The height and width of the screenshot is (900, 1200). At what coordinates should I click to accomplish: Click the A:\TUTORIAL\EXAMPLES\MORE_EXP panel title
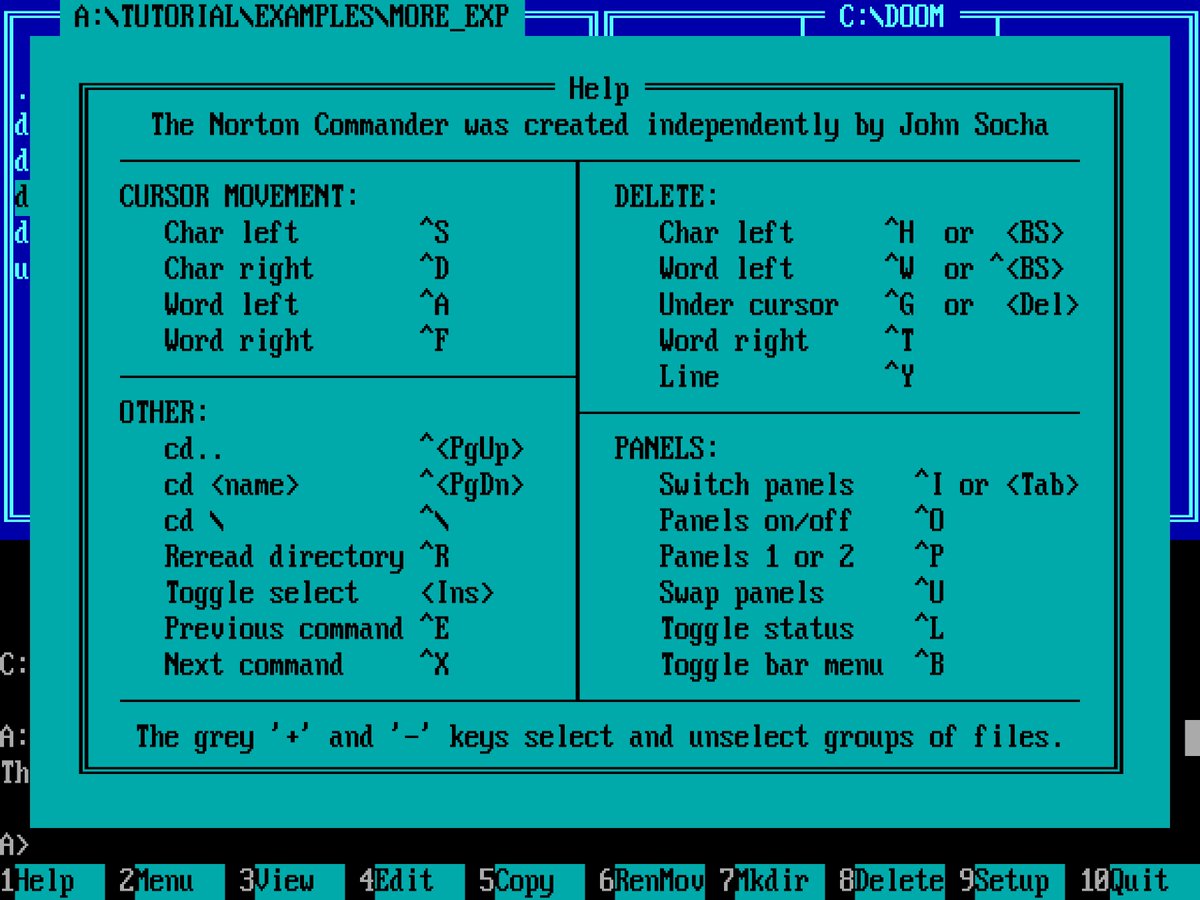pos(292,17)
